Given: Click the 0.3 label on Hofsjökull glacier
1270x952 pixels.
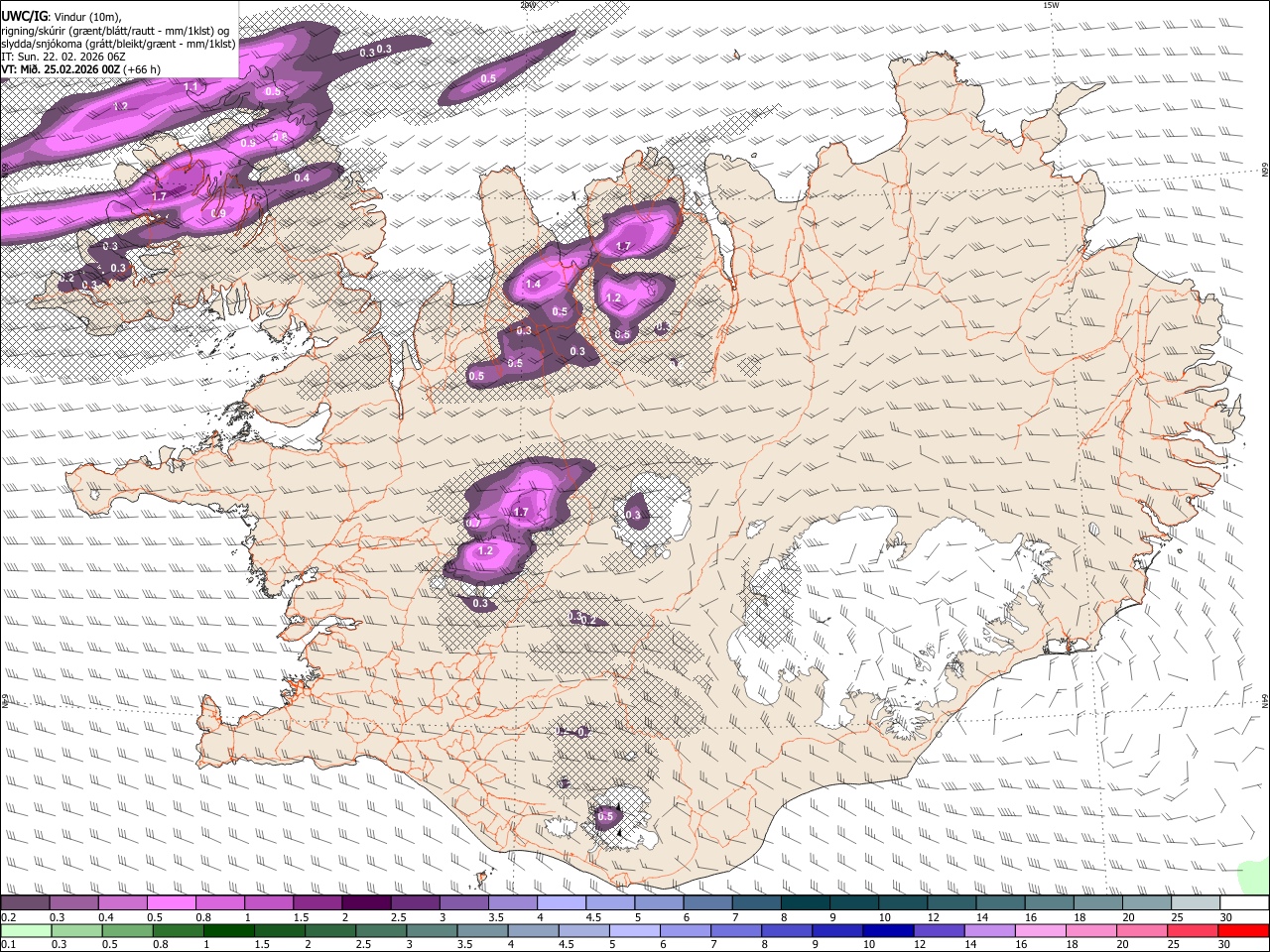Looking at the screenshot, I should 634,515.
